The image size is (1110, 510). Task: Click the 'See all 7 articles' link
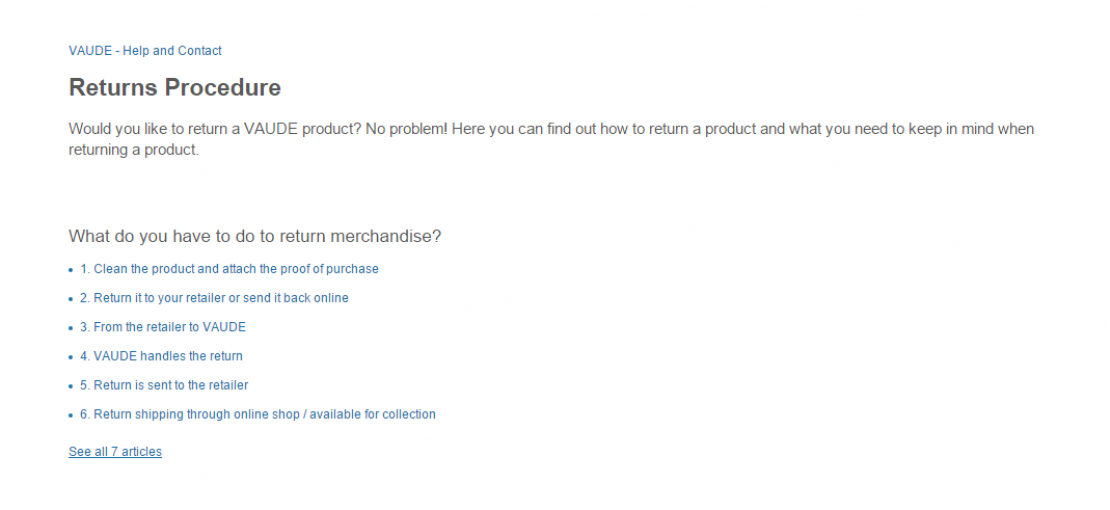[x=115, y=452]
